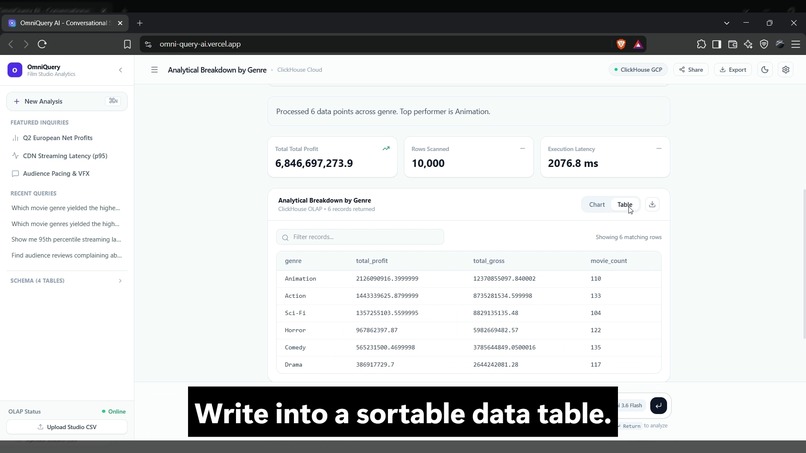This screenshot has width=806, height=453.
Task: View site information icon in address bar
Action: coord(148,44)
